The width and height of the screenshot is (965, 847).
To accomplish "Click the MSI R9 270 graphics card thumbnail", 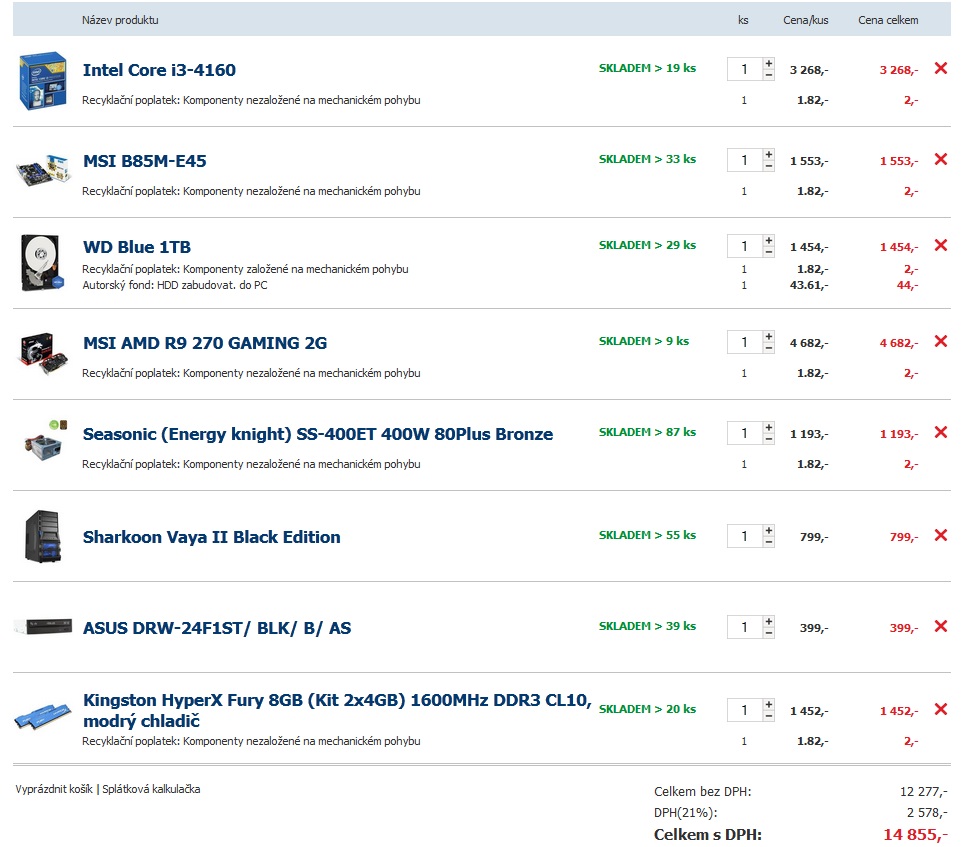I will (43, 353).
